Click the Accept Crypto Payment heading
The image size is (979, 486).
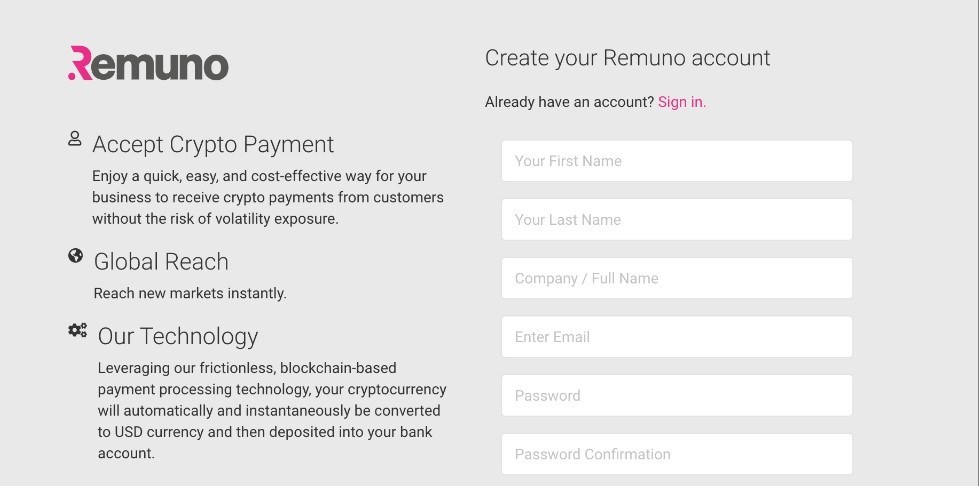[x=213, y=144]
